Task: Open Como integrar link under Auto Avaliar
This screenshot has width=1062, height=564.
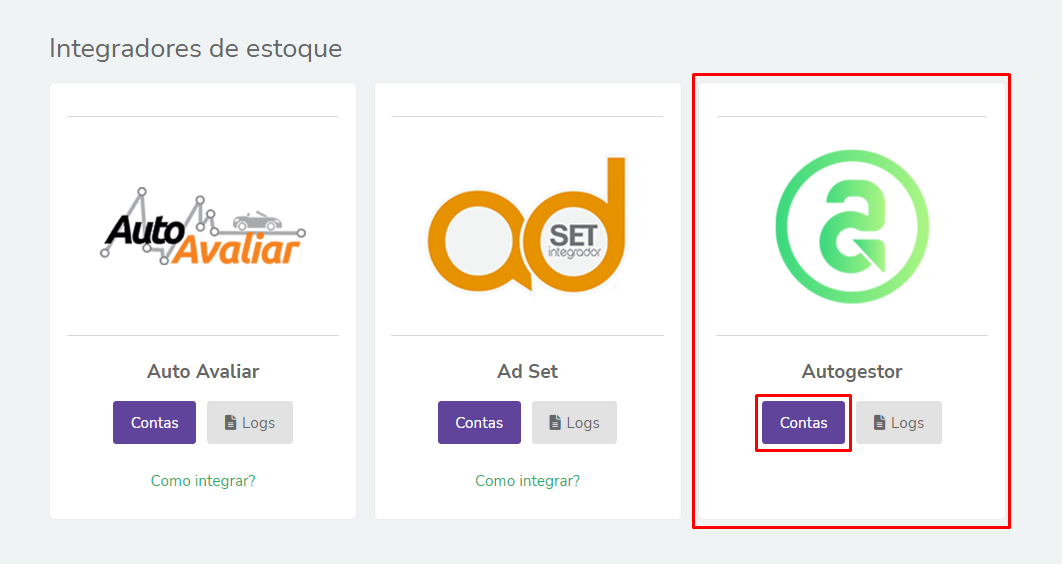Action: (x=203, y=481)
